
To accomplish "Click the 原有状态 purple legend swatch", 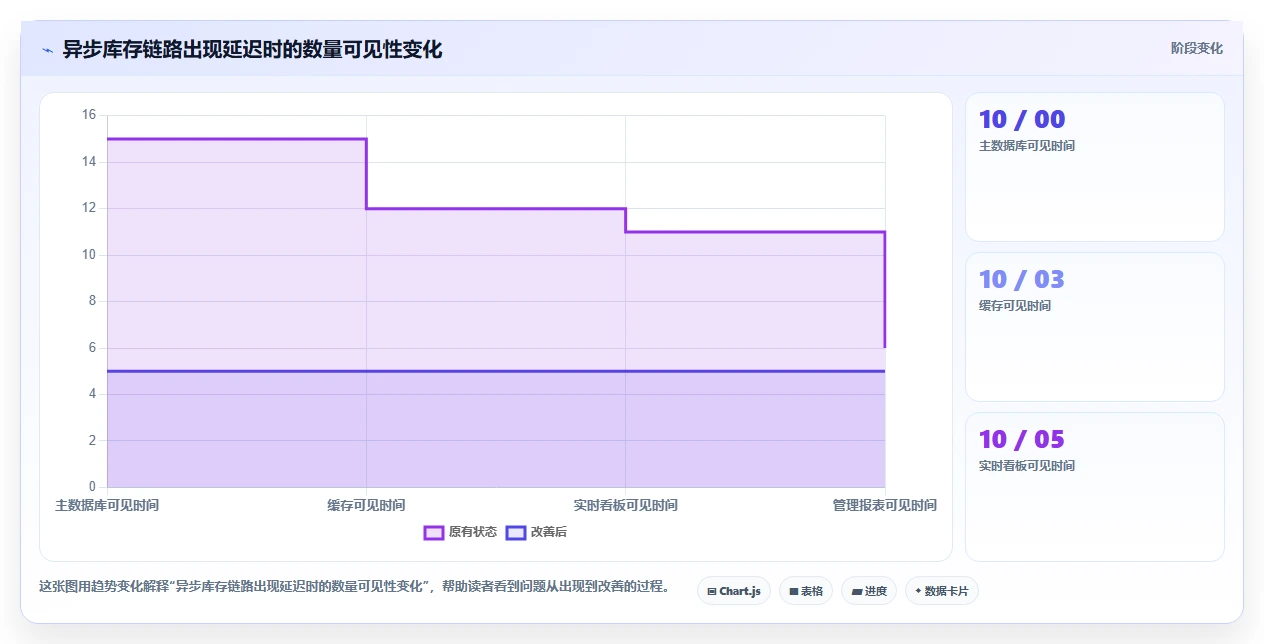I will click(434, 532).
